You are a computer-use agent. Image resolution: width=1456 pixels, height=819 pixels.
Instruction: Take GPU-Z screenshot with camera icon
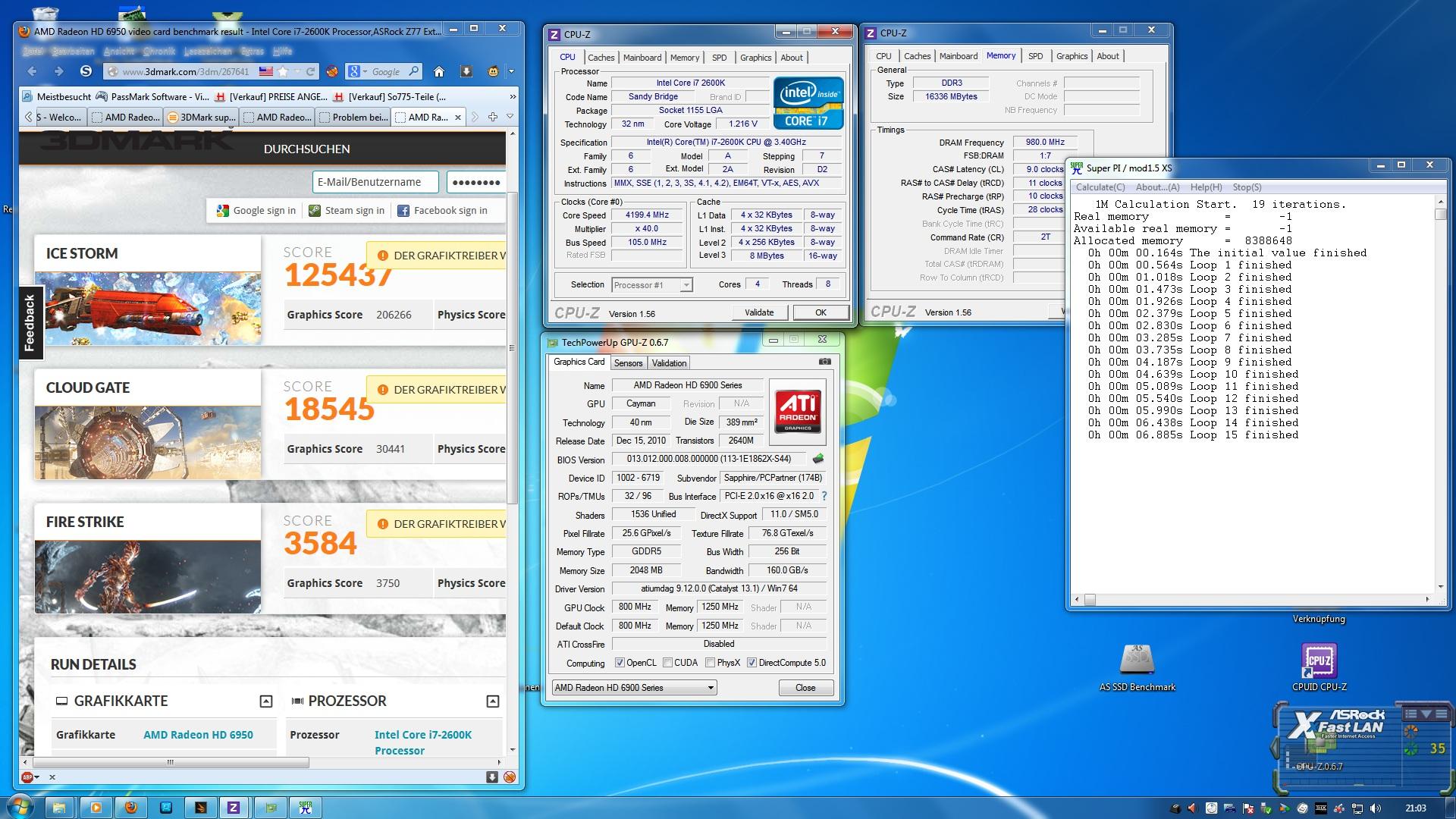point(825,362)
